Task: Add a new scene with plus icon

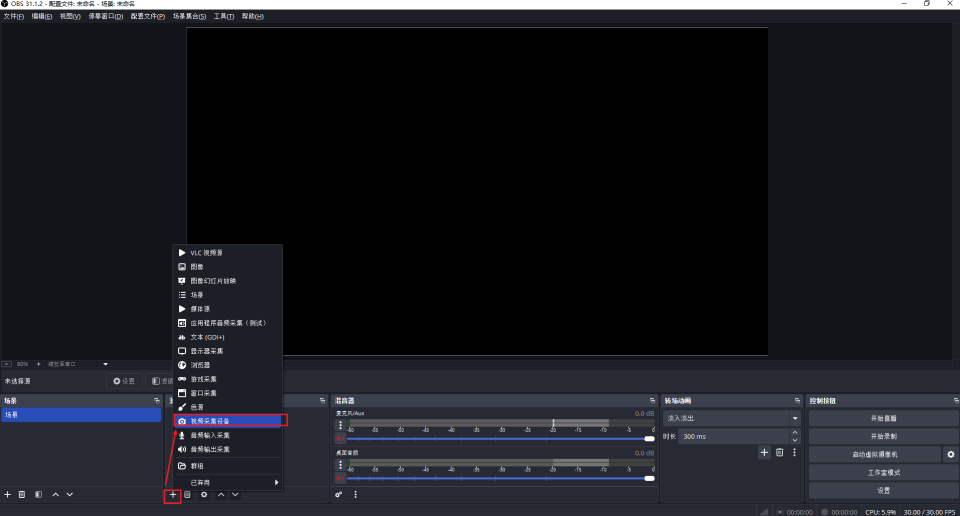Action: [x=7, y=495]
